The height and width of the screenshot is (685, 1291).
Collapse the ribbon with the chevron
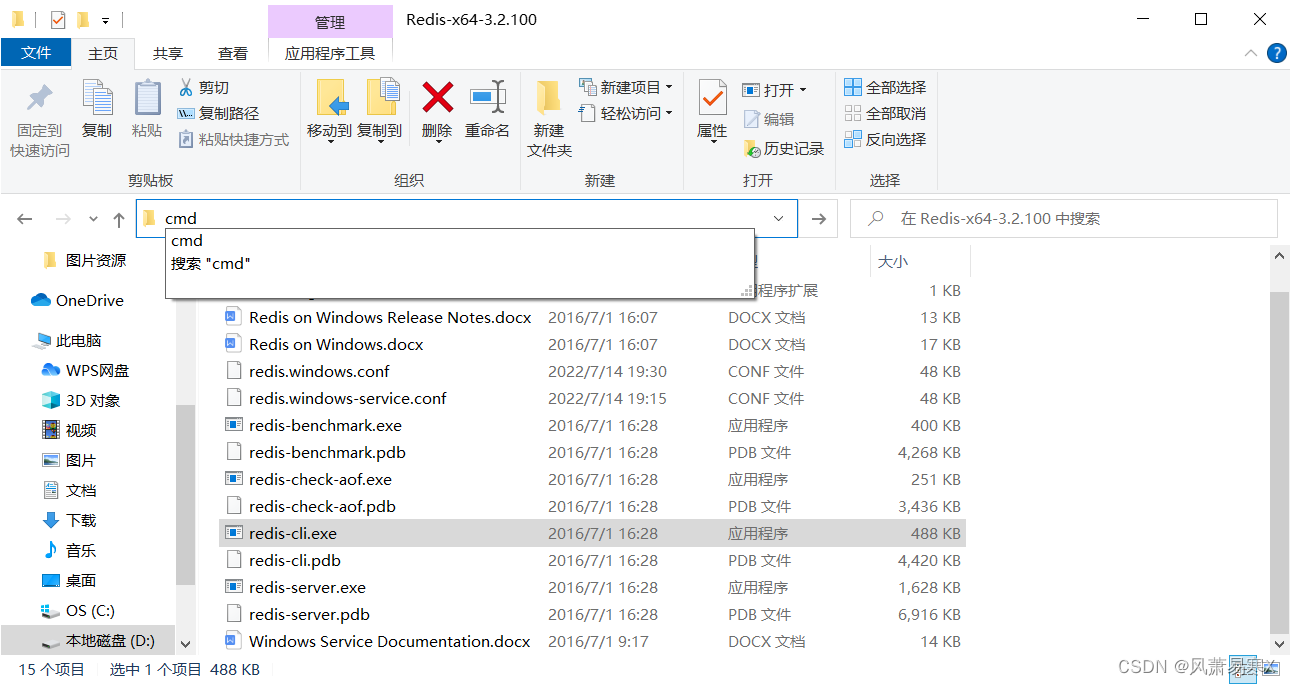[x=1251, y=53]
